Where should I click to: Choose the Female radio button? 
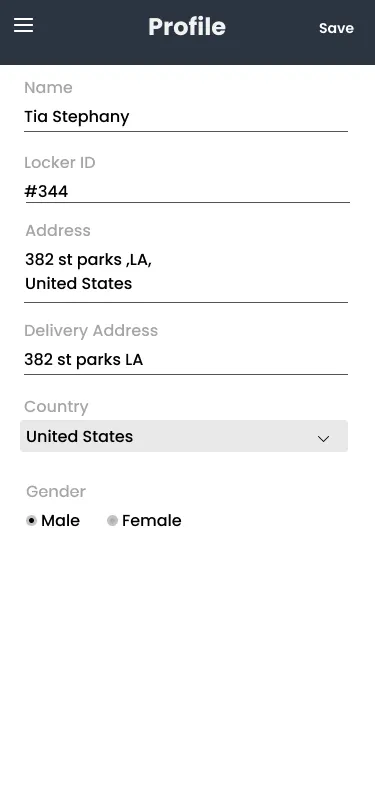112,520
